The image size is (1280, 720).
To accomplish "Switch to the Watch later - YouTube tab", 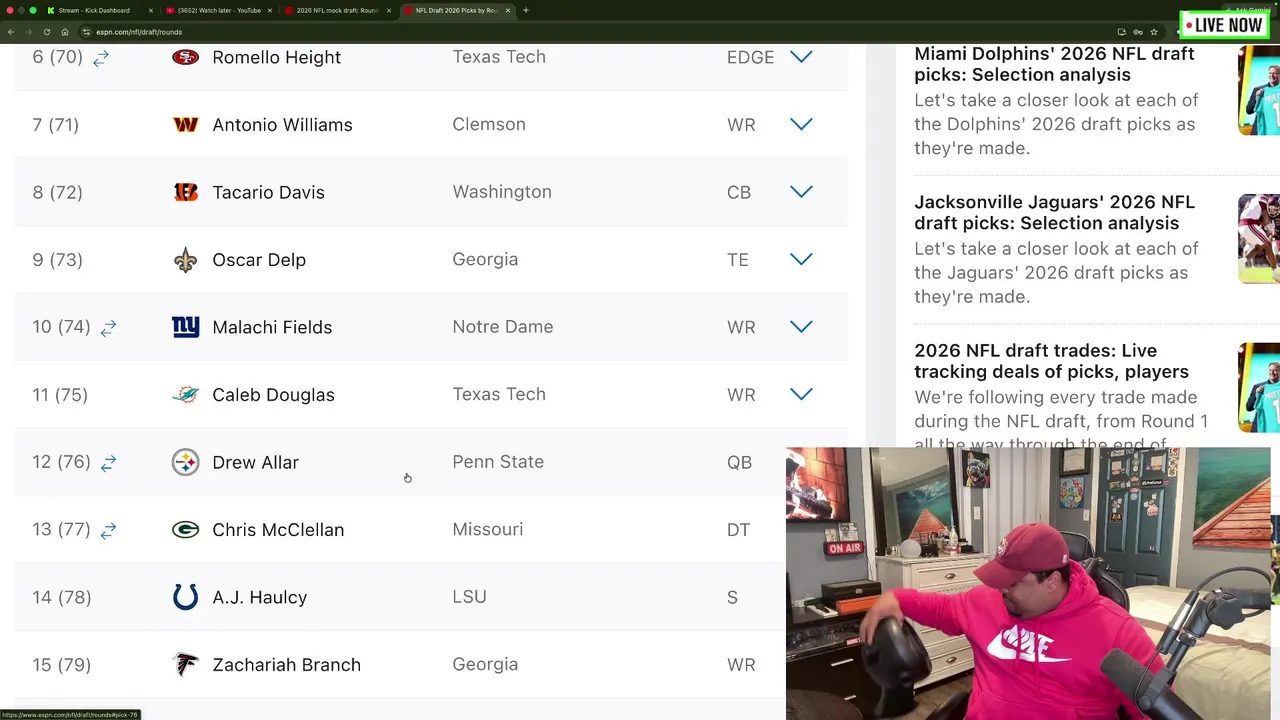I will (x=218, y=10).
